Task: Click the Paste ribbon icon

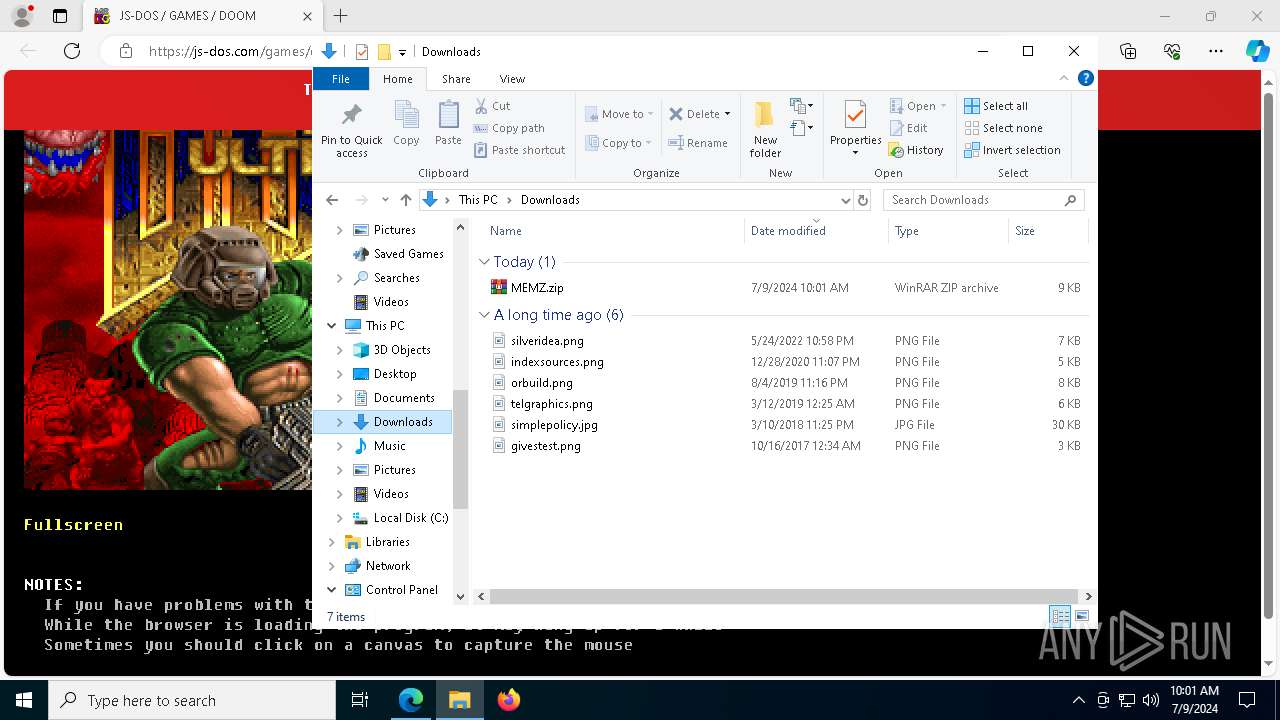Action: 448,114
